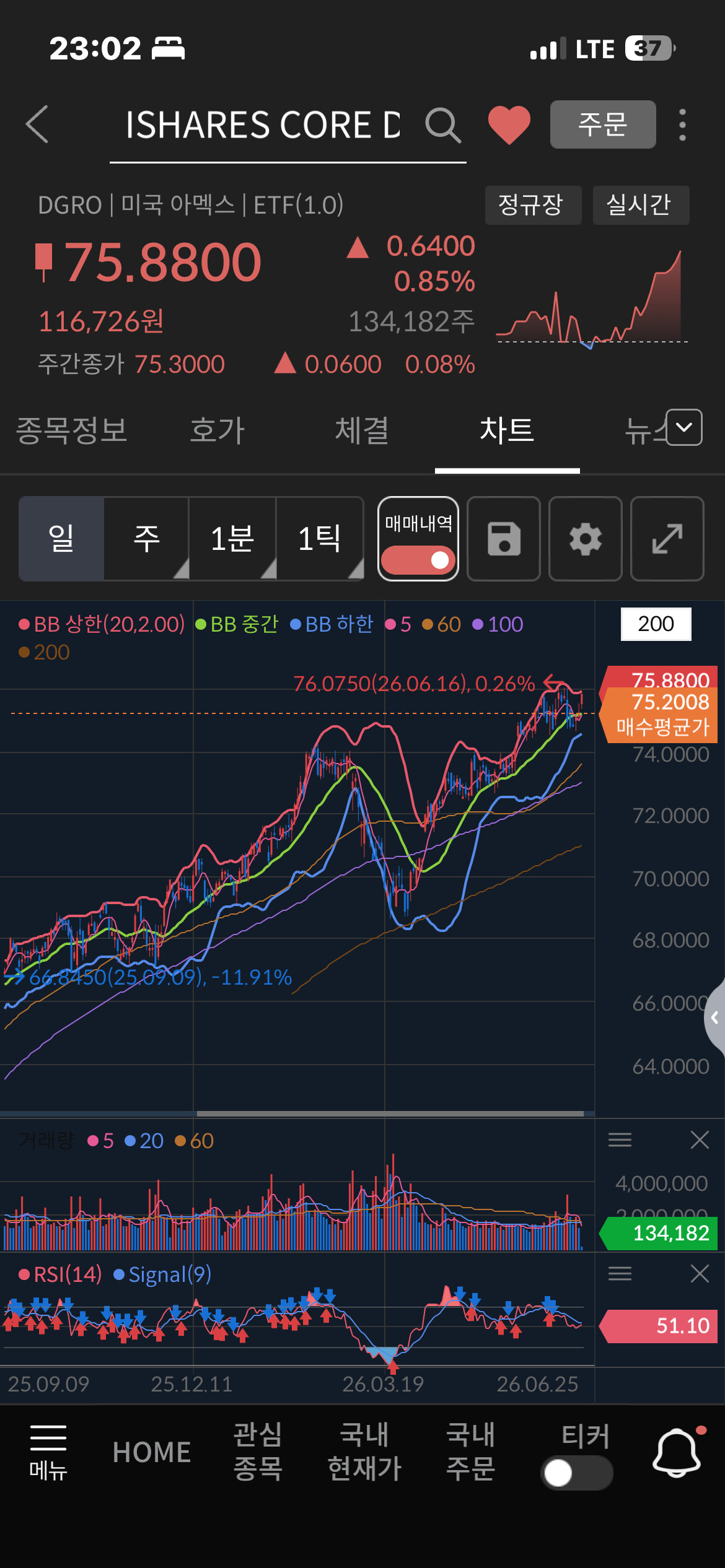Tap the RSI(14) legend label
Viewport: 725px width, 1568px height.
[61, 1274]
